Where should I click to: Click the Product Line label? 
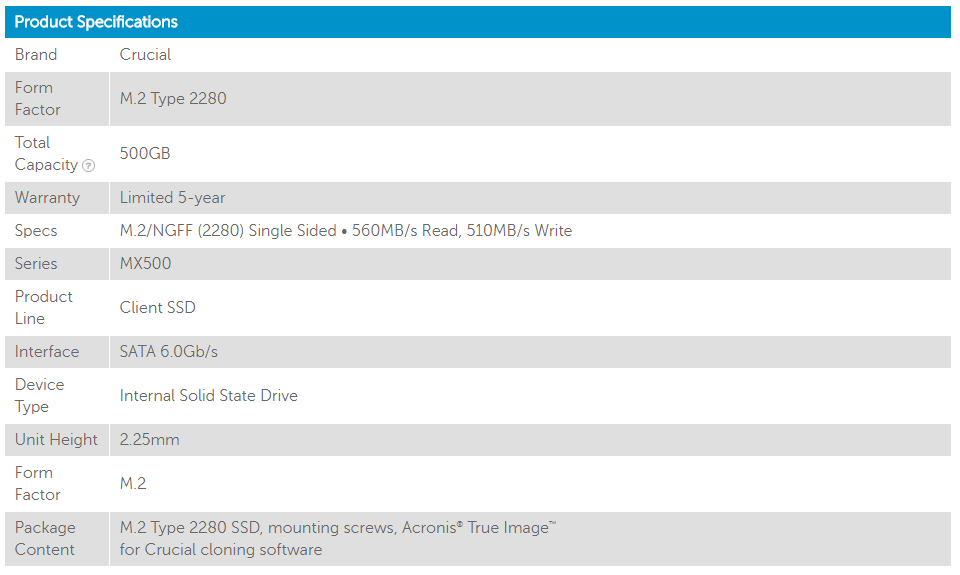(x=43, y=307)
